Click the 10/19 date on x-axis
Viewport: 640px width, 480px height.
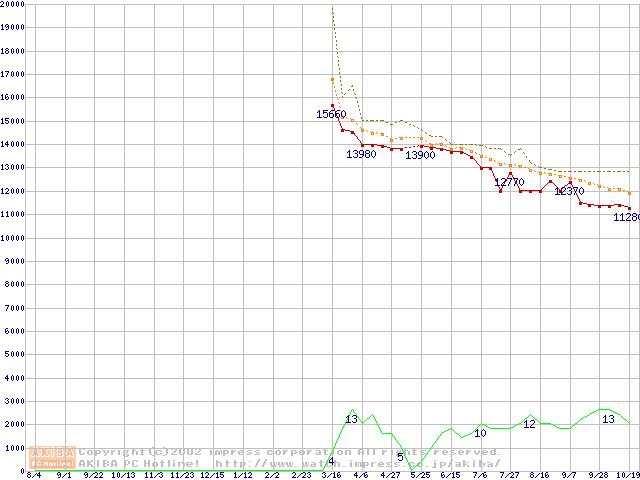pyautogui.click(x=628, y=475)
